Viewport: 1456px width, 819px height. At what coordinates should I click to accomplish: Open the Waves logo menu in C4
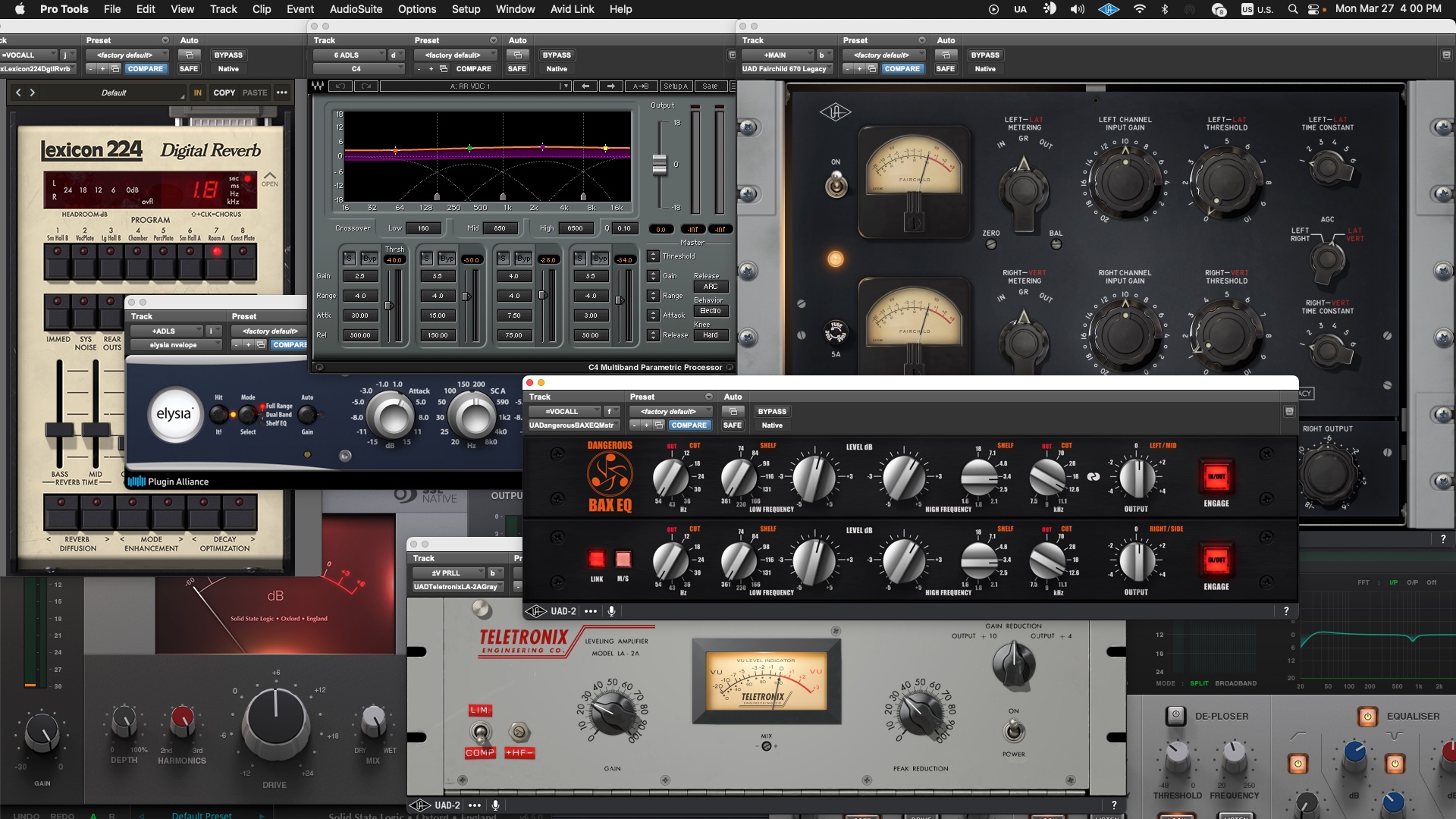click(x=318, y=86)
